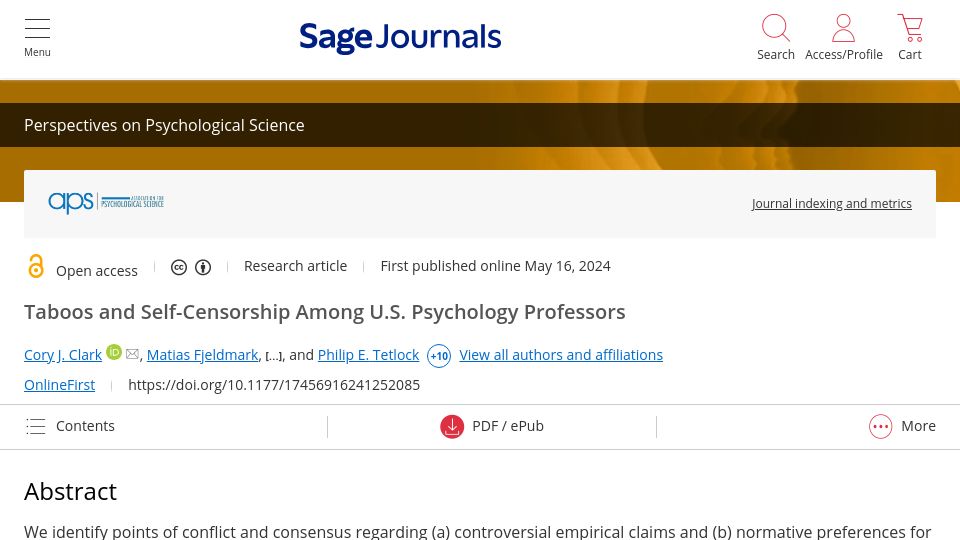Open the Contents menu label
Viewport: 960px width, 540px height.
point(85,426)
